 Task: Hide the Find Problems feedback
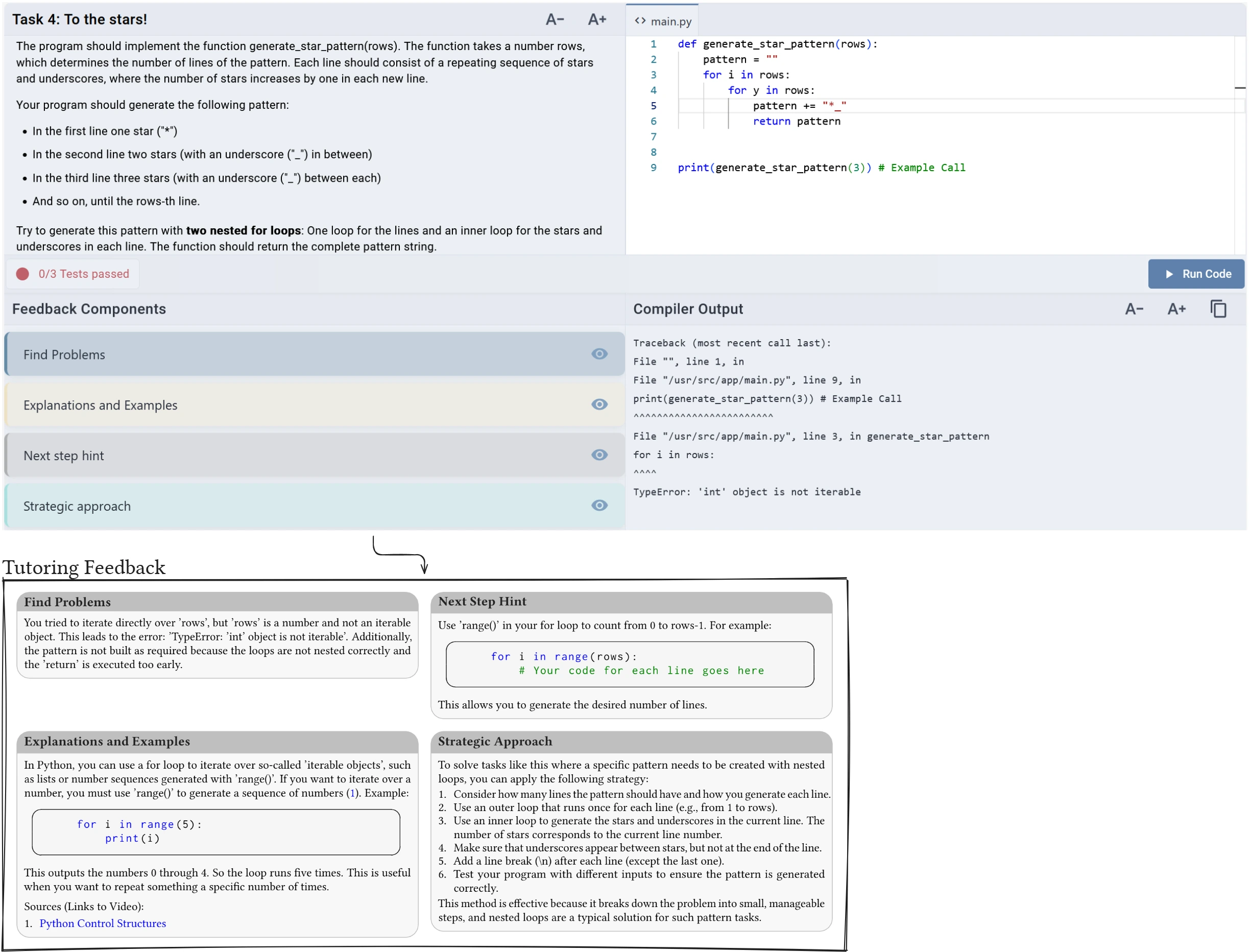(x=600, y=353)
